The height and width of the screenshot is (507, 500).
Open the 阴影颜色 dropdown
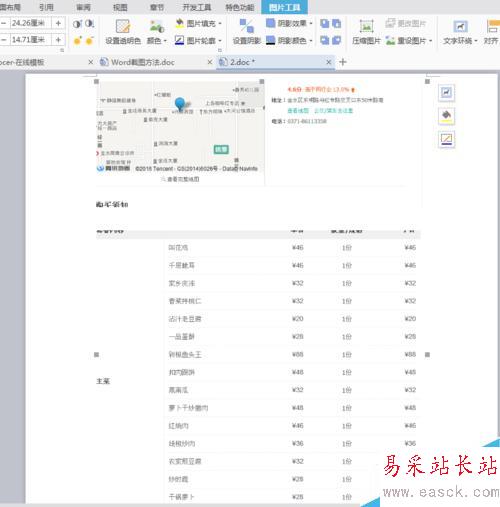pos(289,41)
